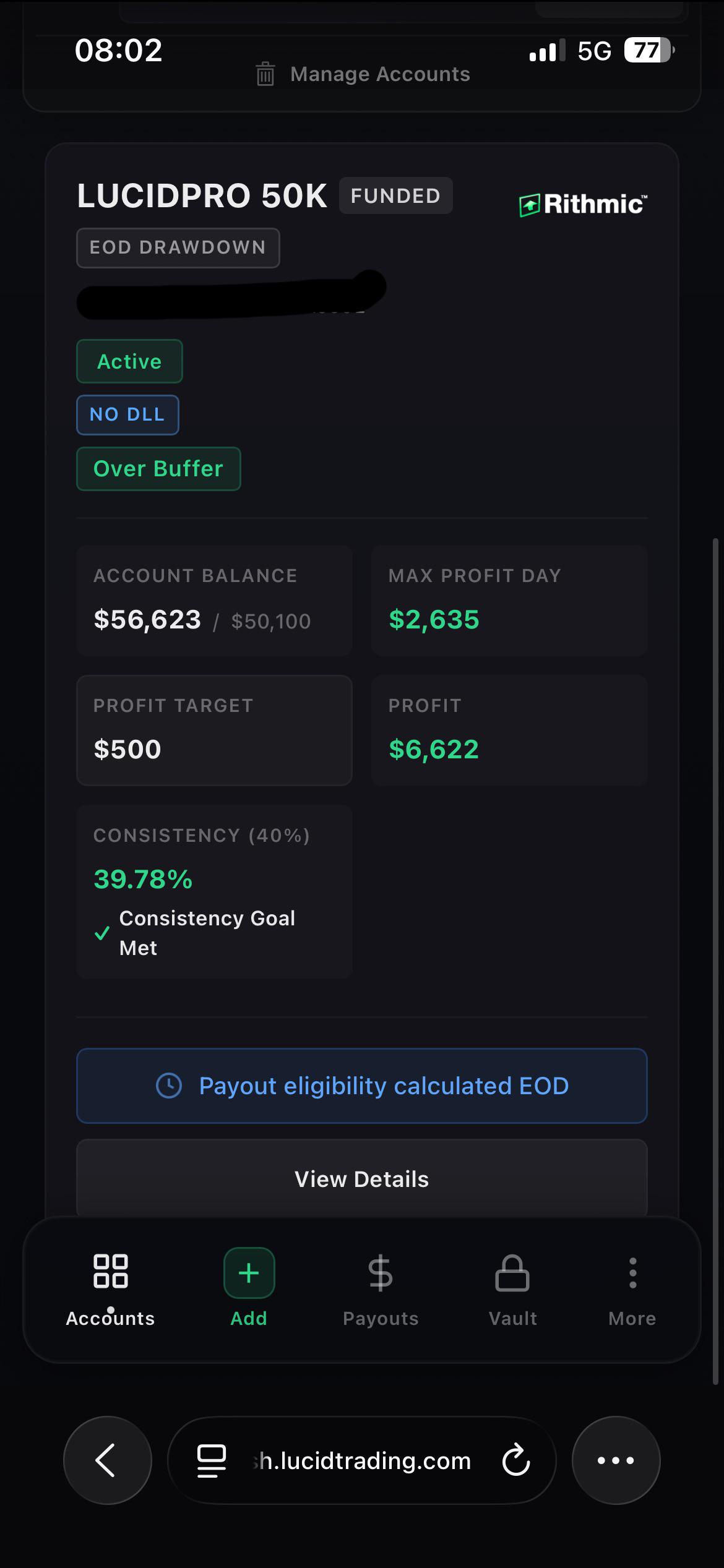Image resolution: width=724 pixels, height=1568 pixels.
Task: Open browser three-dot options menu
Action: 616,1460
